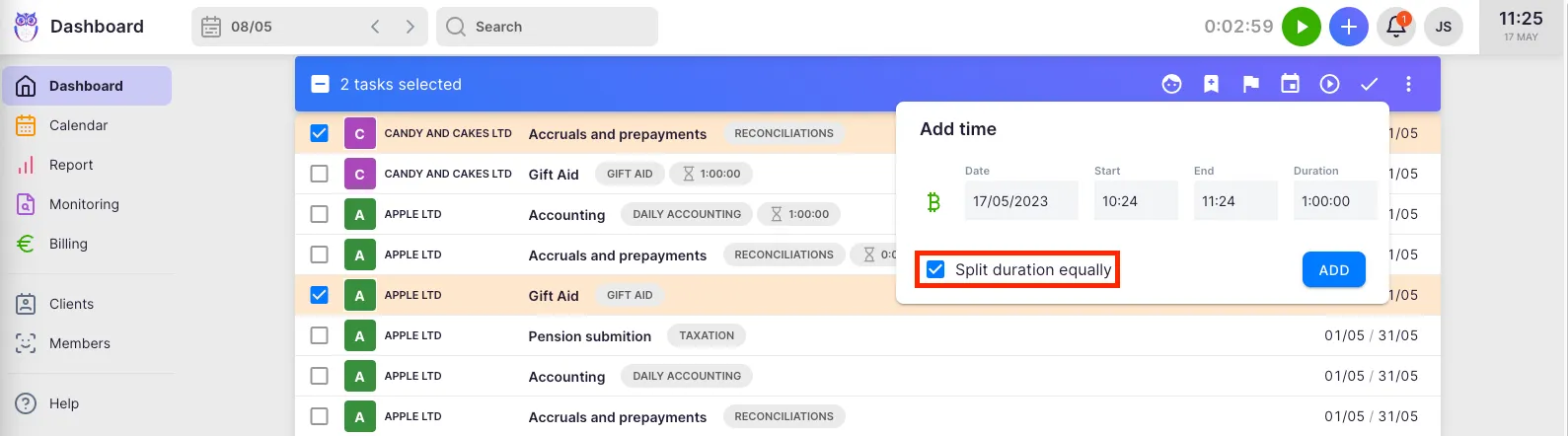Screen dimensions: 1568x436
Task: Click the bookmark icon in selection toolbar
Action: point(1211,85)
